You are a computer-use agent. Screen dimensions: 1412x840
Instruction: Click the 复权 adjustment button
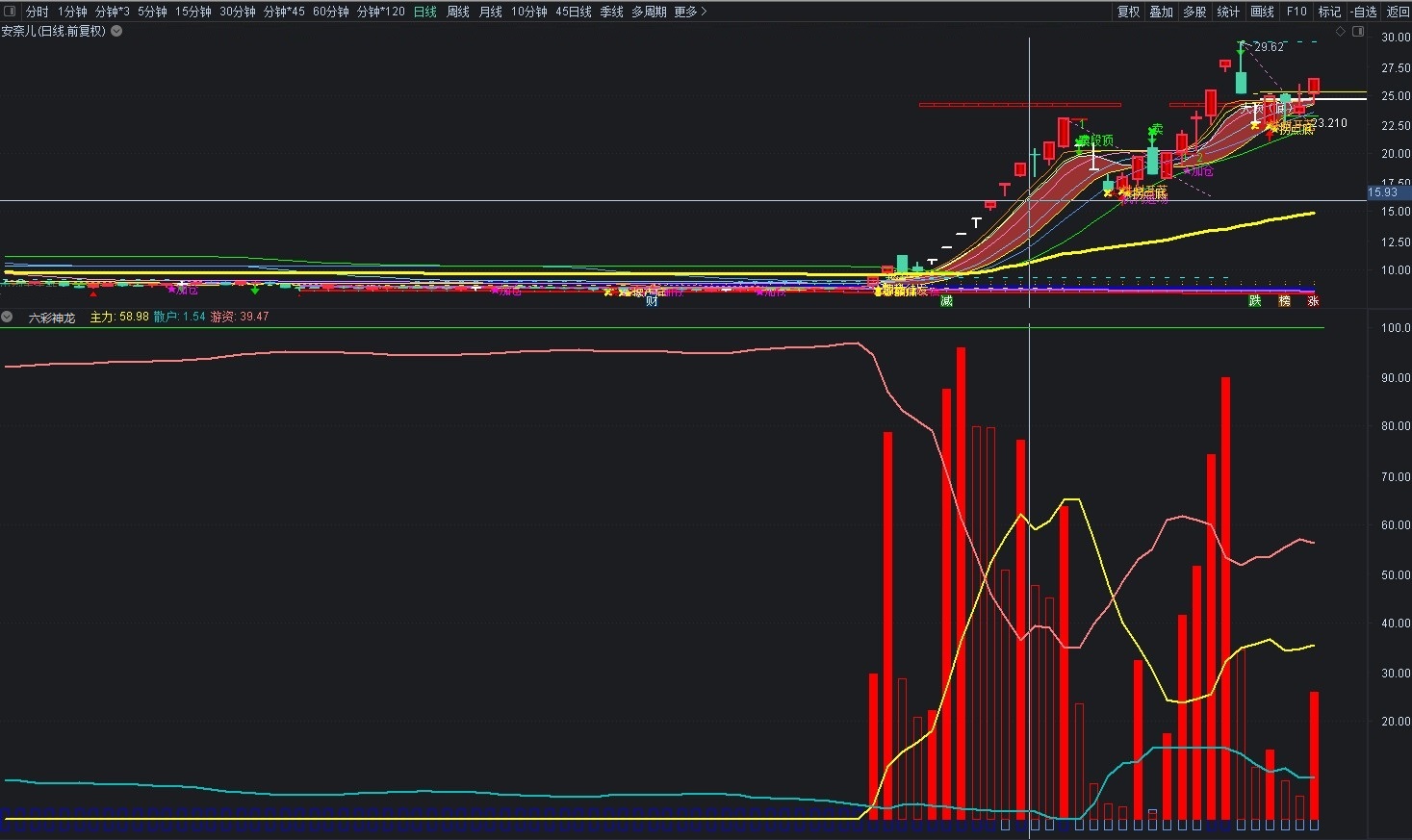tap(1128, 12)
